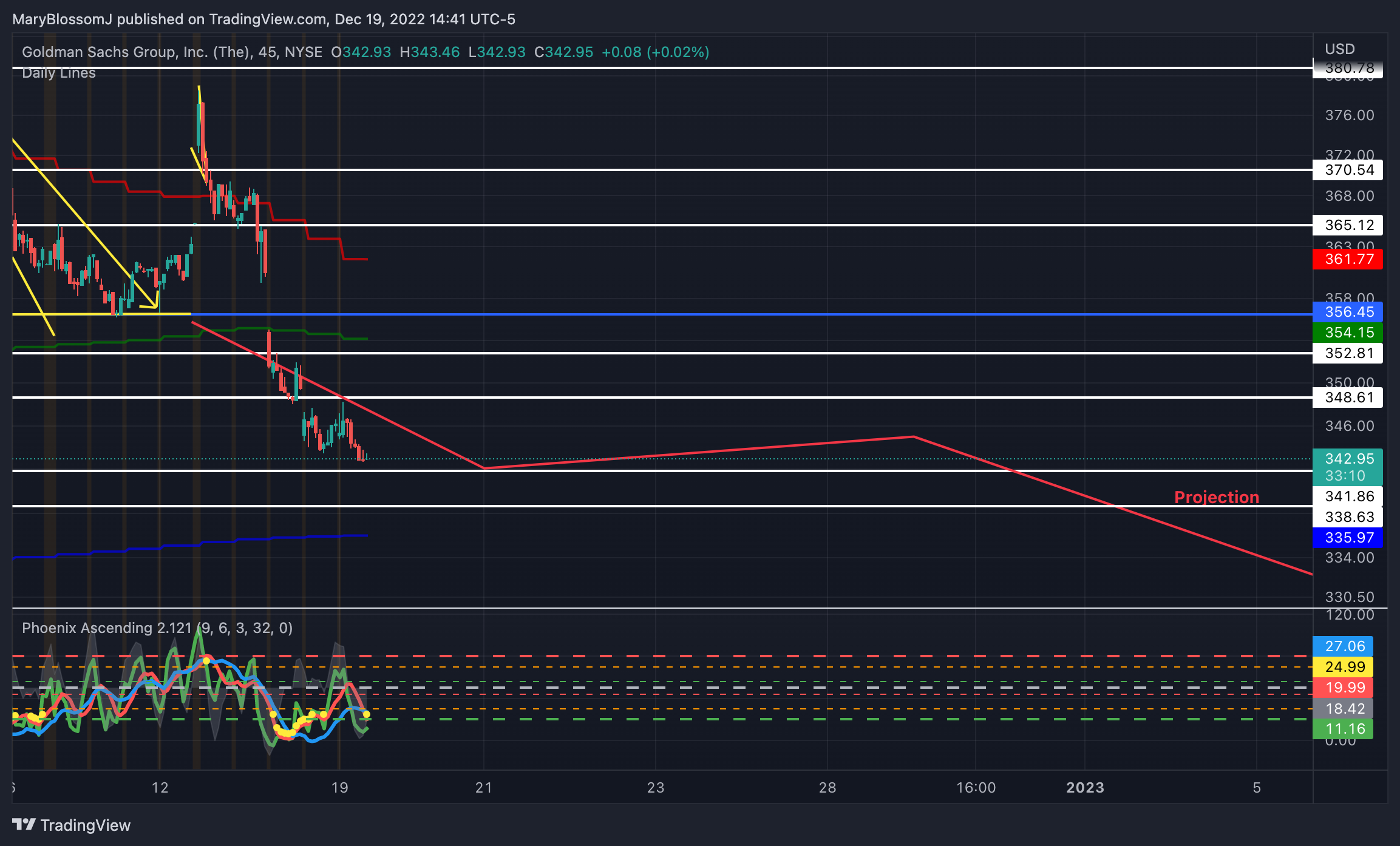1400x846 pixels.
Task: Click the red 361.77 price label
Action: [x=1347, y=259]
